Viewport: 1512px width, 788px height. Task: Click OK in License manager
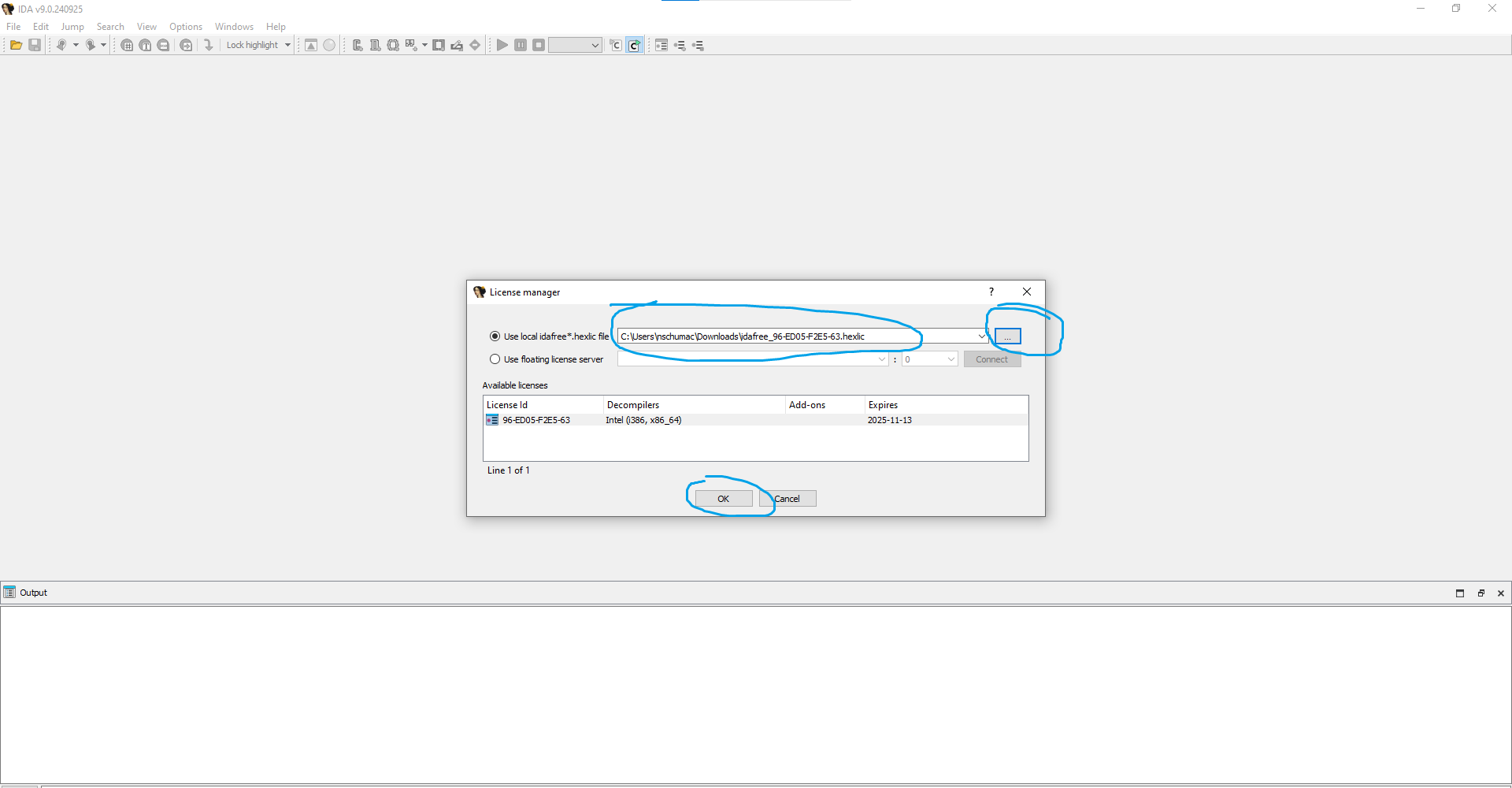(723, 499)
